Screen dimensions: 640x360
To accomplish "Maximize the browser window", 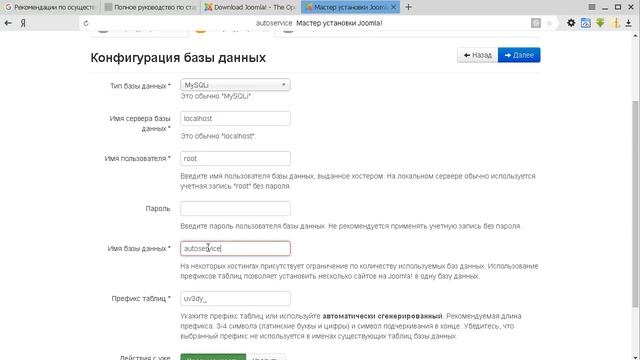I will coord(618,7).
